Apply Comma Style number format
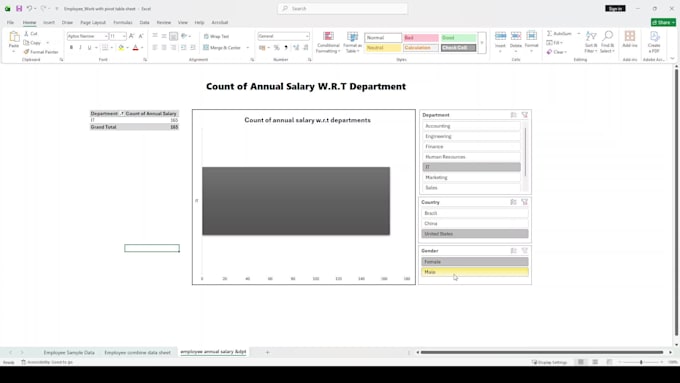This screenshot has height=383, width=680. coord(285,48)
